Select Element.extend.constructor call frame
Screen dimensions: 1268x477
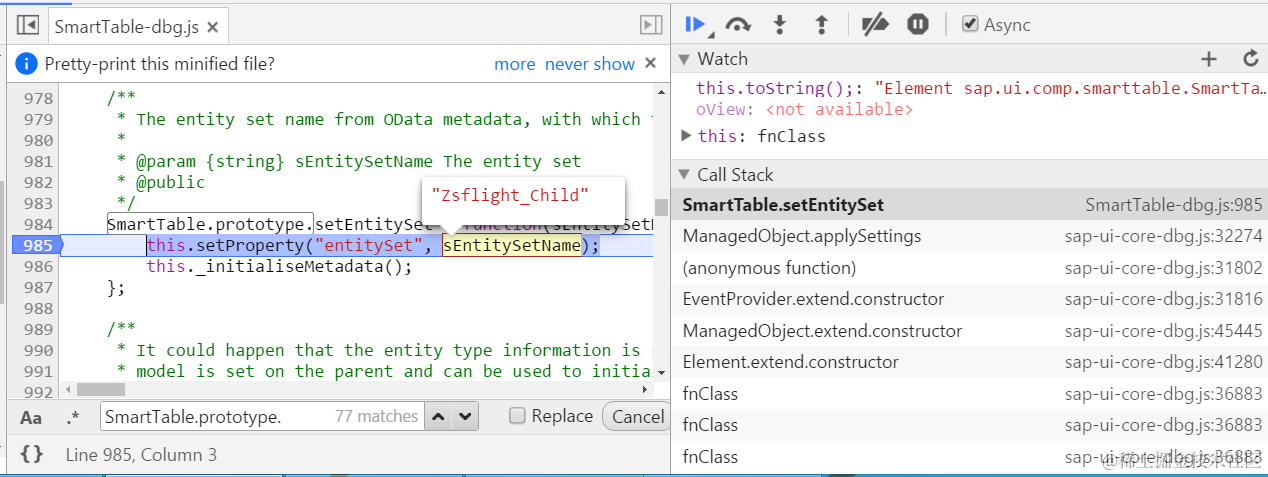(970, 362)
